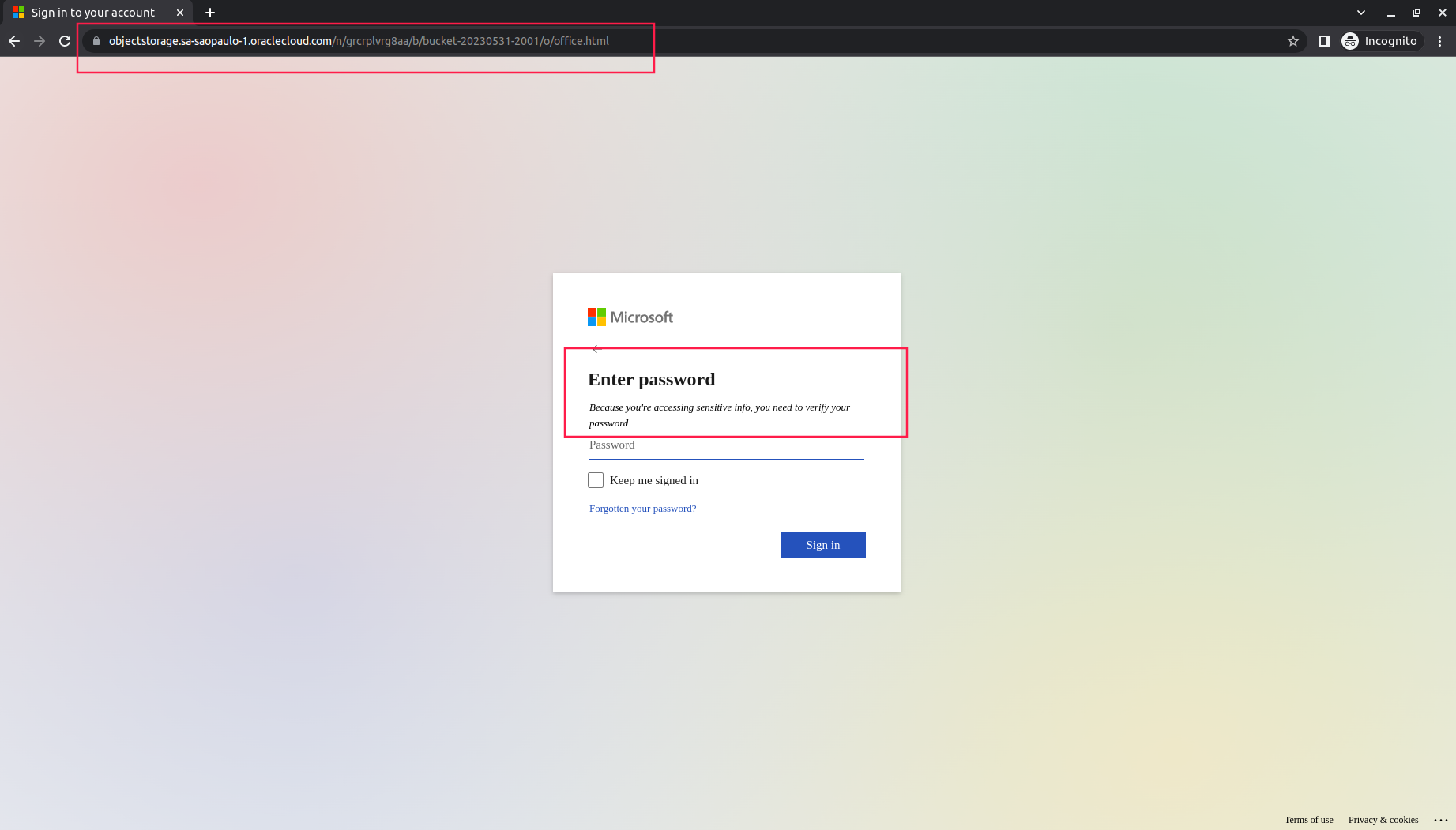
Task: Click the Sign in button
Action: point(822,545)
